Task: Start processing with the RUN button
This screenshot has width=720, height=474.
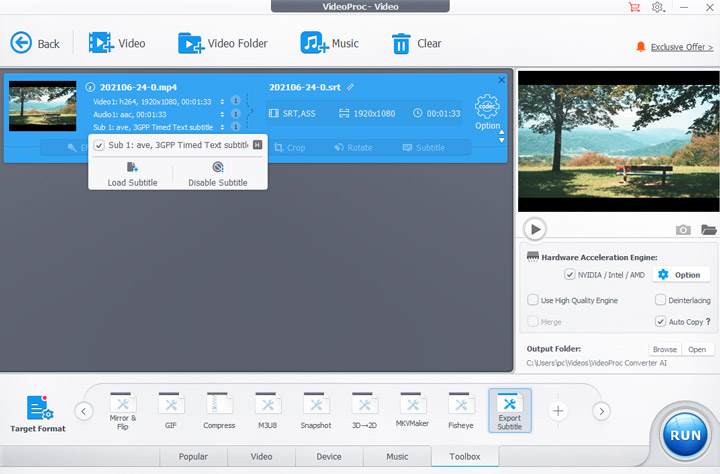Action: tap(685, 434)
